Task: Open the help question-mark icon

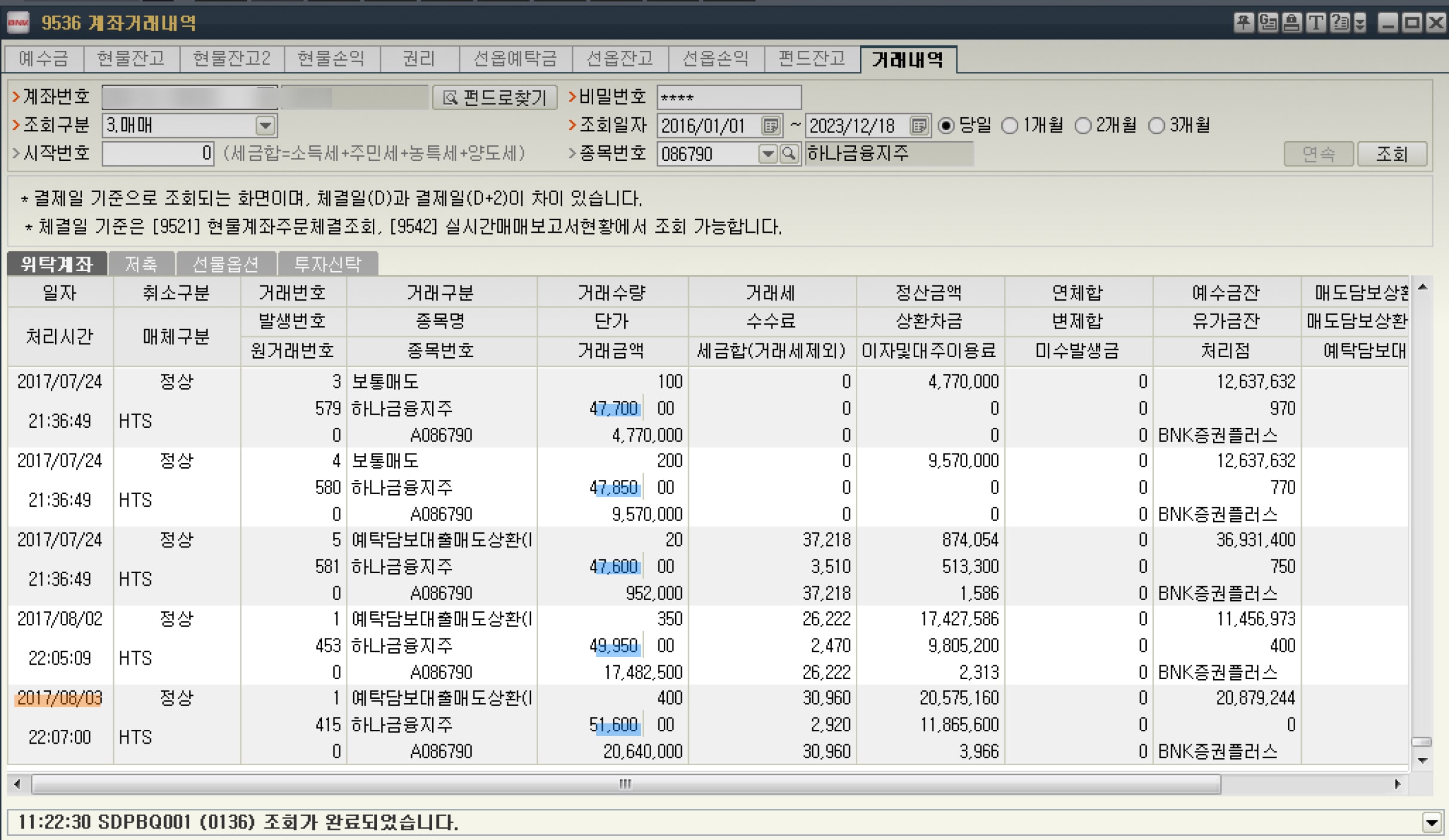Action: click(1339, 23)
